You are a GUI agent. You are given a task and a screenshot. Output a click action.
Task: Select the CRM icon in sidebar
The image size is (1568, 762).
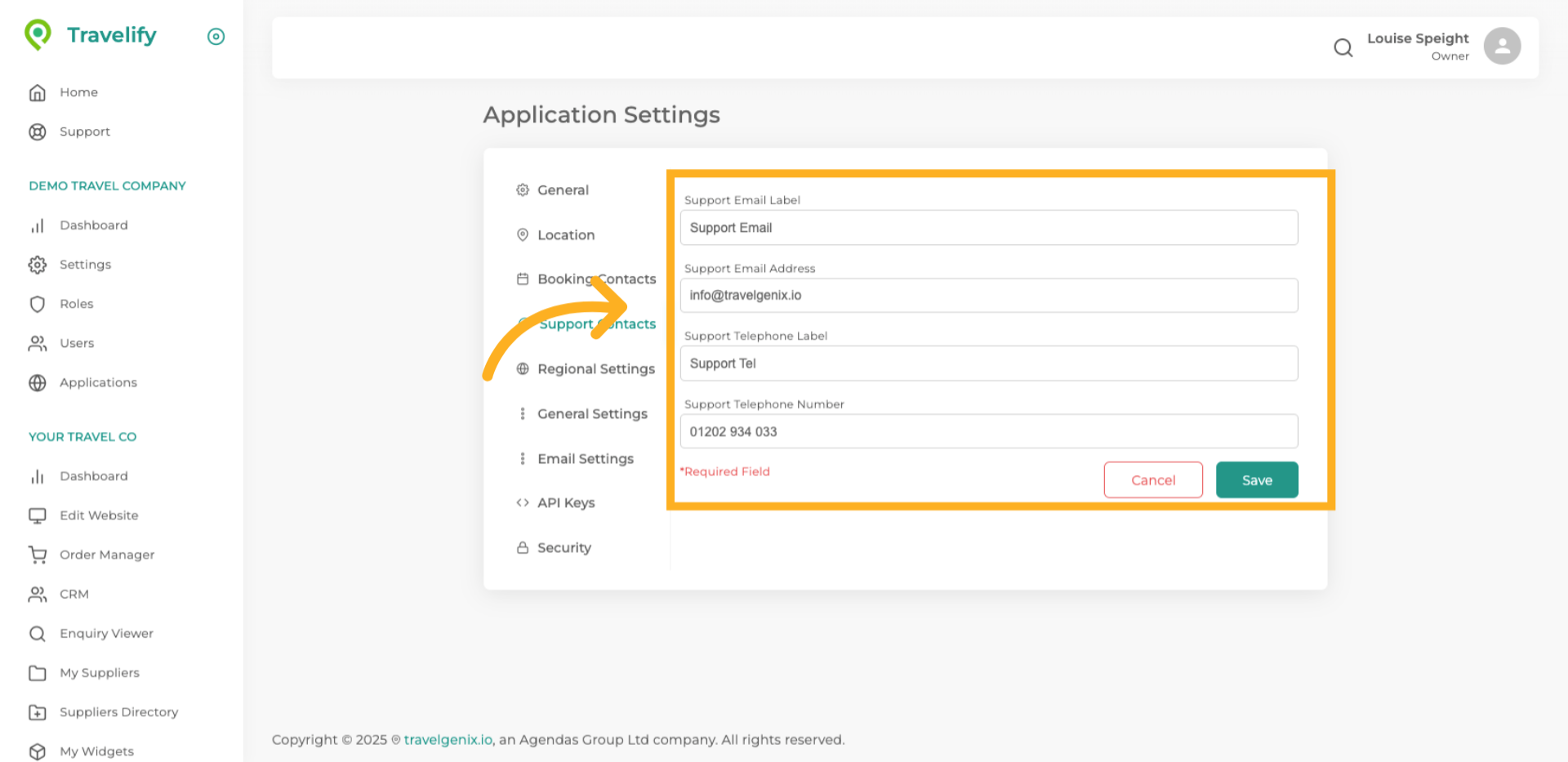pos(38,594)
